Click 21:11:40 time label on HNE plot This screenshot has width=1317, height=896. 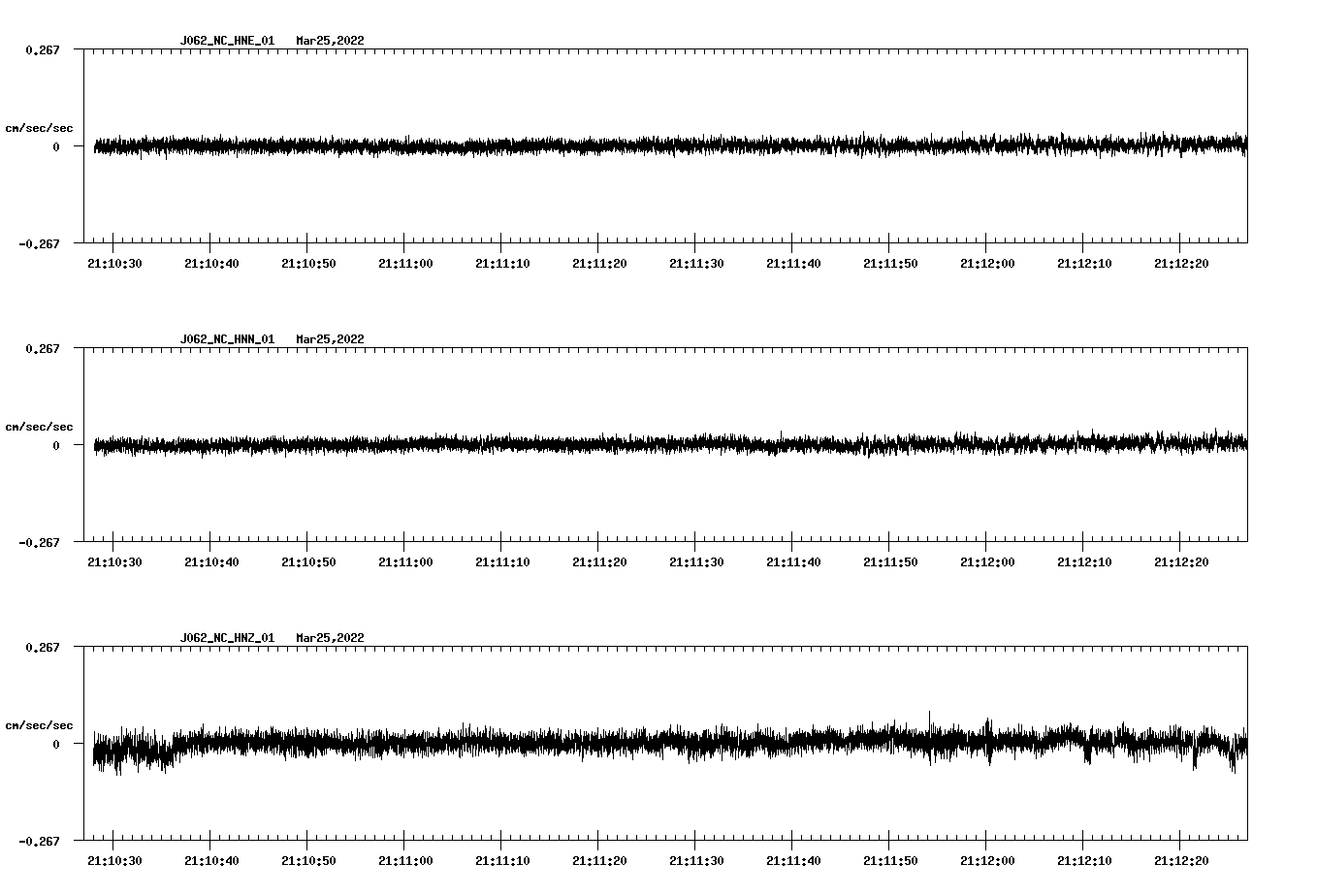[793, 264]
